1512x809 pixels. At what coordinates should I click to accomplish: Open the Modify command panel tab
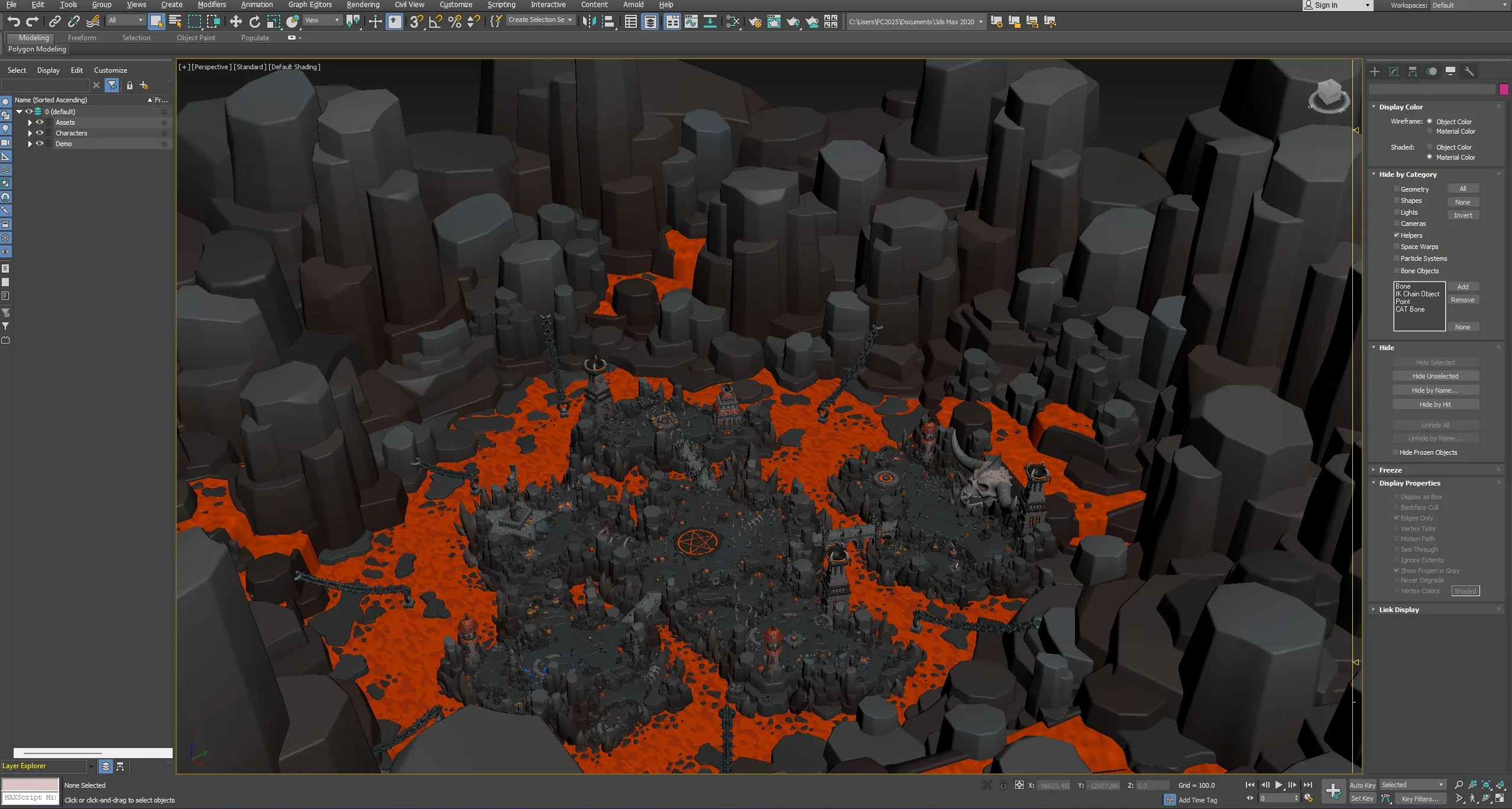1394,72
